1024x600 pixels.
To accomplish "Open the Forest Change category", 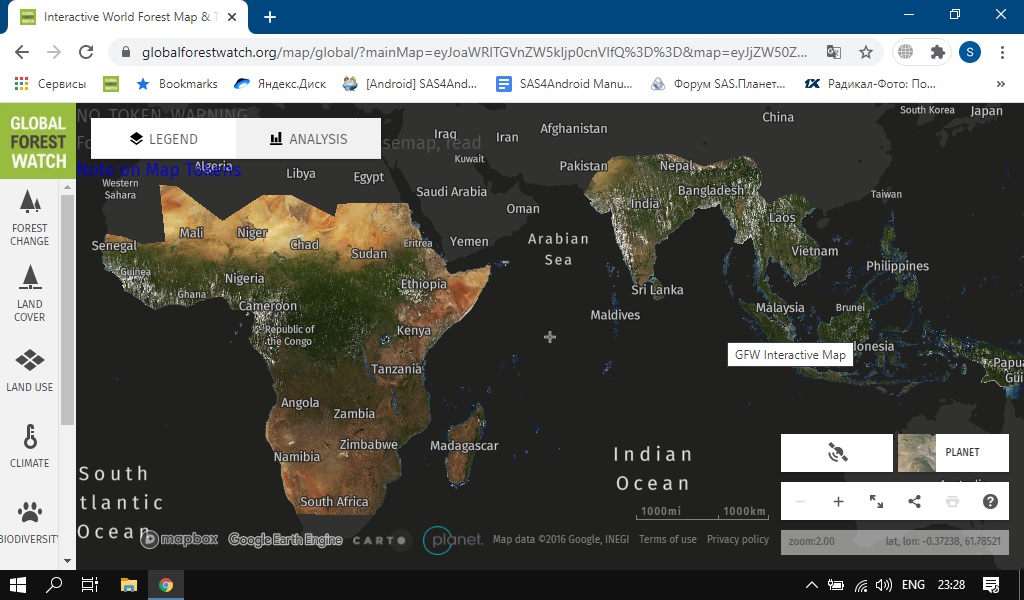I will (x=30, y=217).
